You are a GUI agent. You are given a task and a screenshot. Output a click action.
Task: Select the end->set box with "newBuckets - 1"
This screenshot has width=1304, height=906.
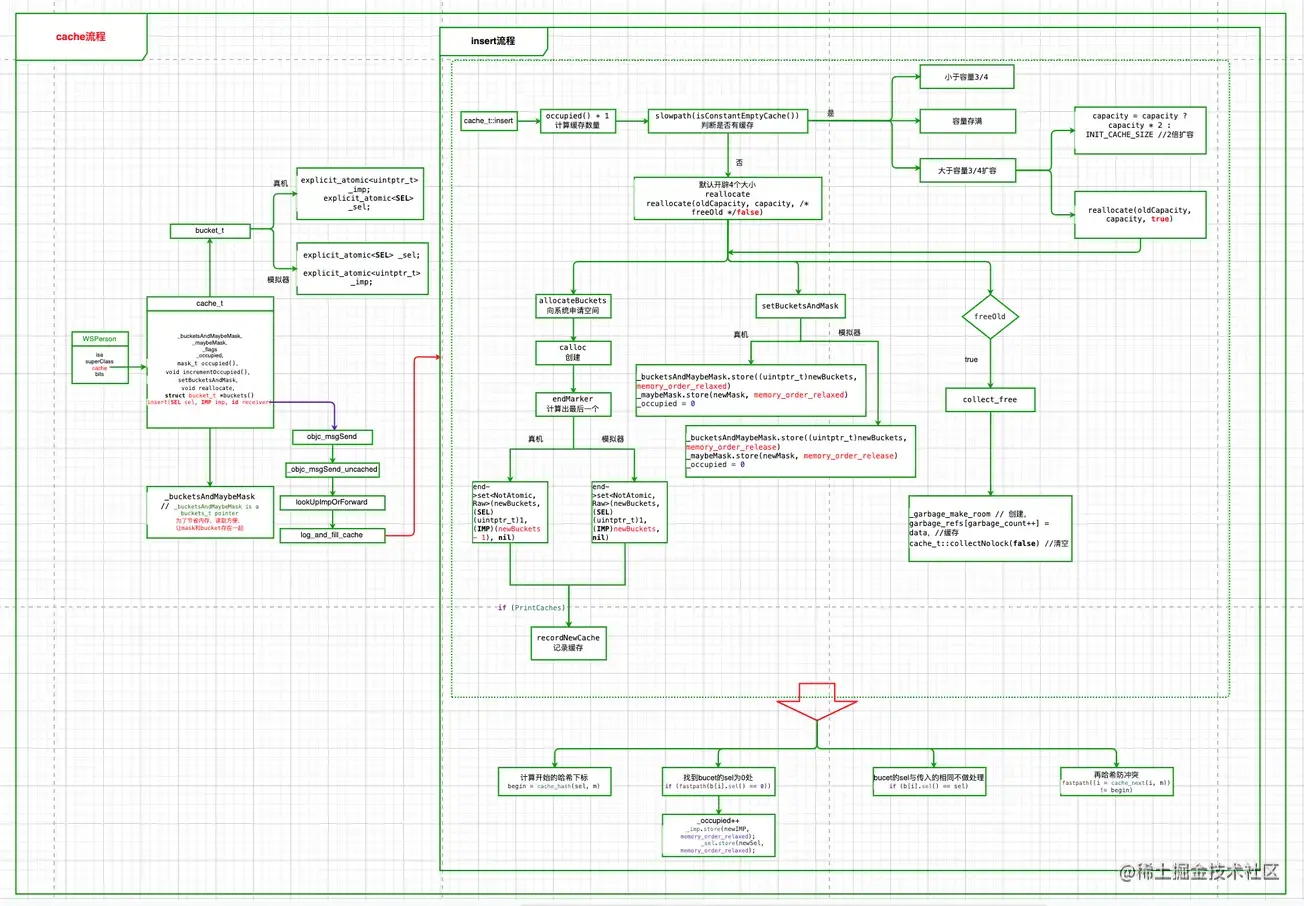click(510, 512)
